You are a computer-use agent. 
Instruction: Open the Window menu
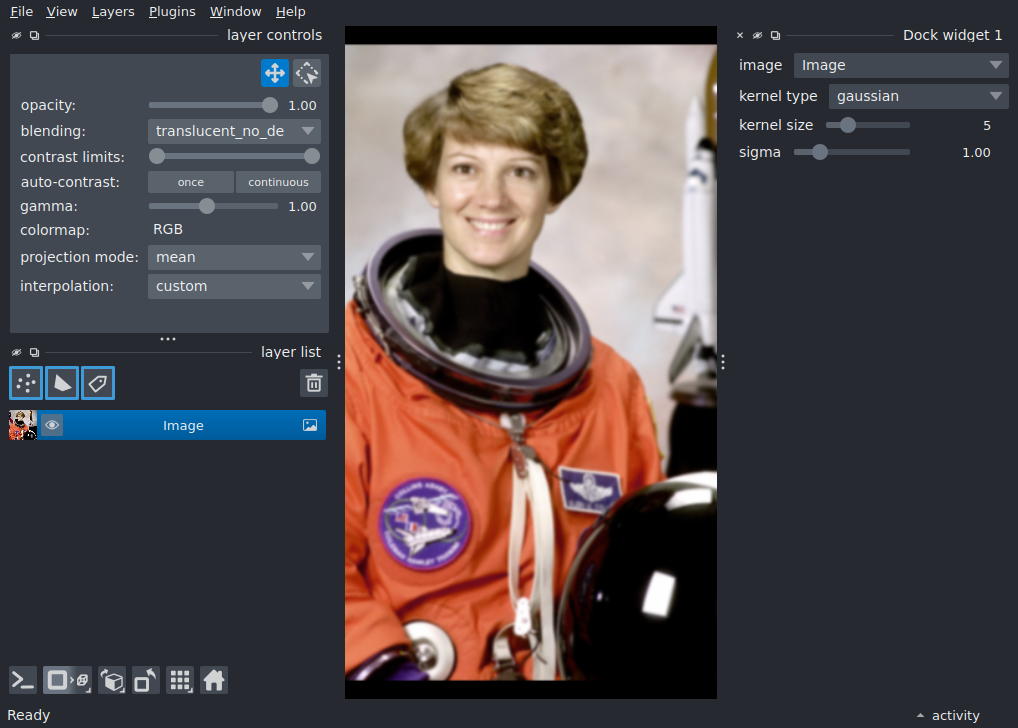235,12
